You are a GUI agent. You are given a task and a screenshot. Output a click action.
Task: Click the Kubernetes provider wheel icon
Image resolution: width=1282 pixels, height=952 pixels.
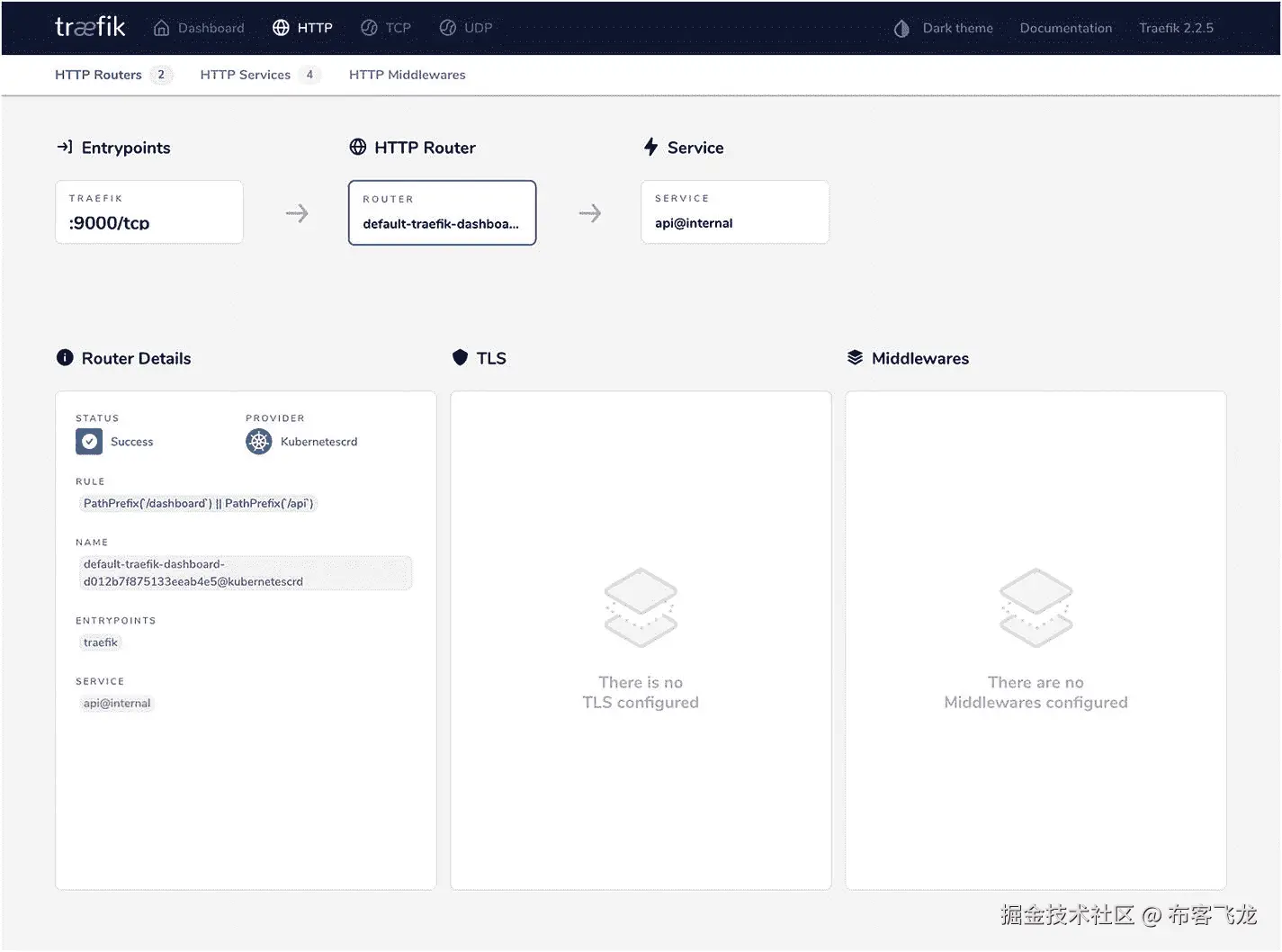[x=259, y=442]
